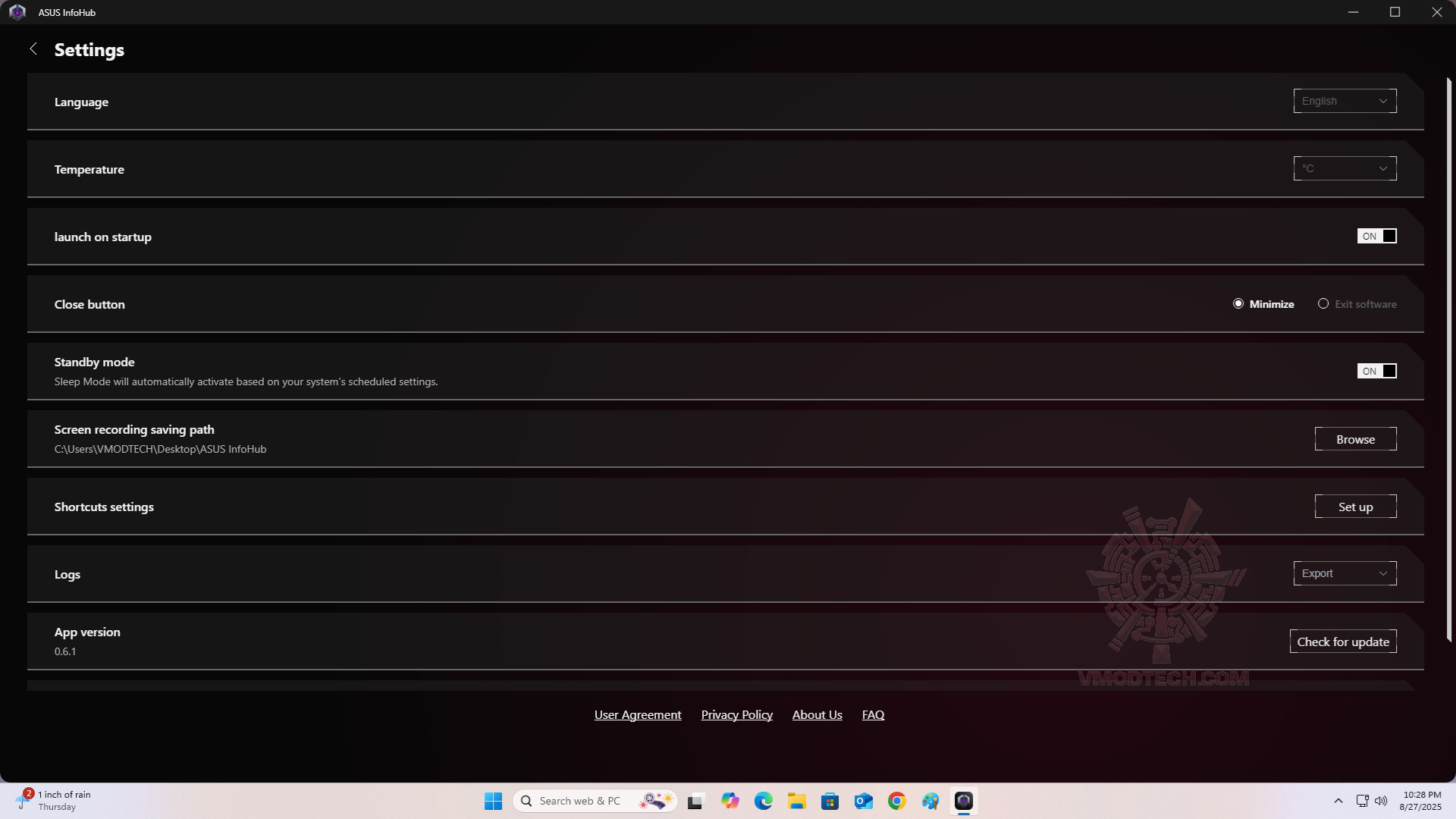Click Browse for the recording path
This screenshot has height=819, width=1456.
[1355, 440]
